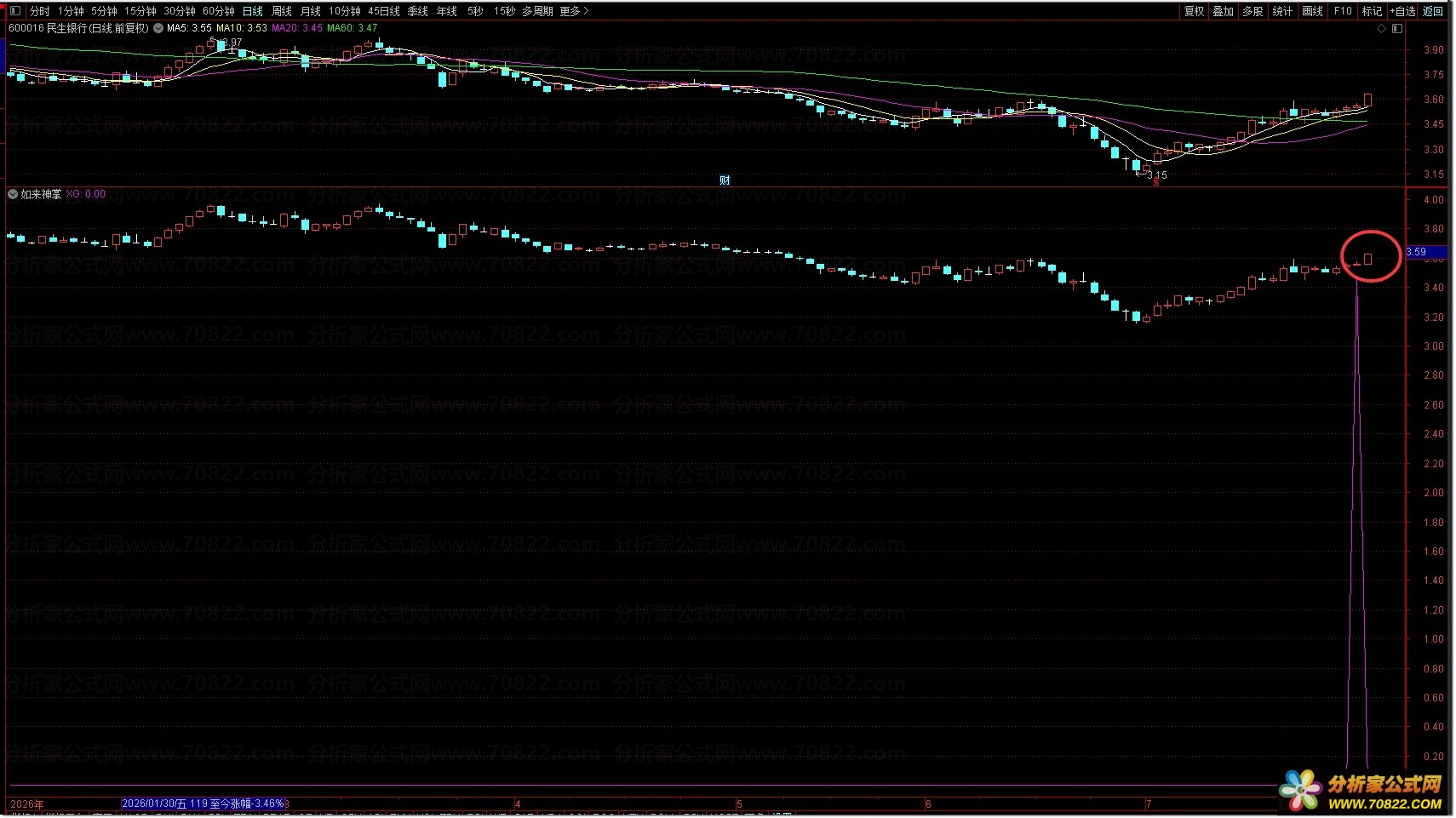Click the 复权 adjustment button

(1195, 11)
